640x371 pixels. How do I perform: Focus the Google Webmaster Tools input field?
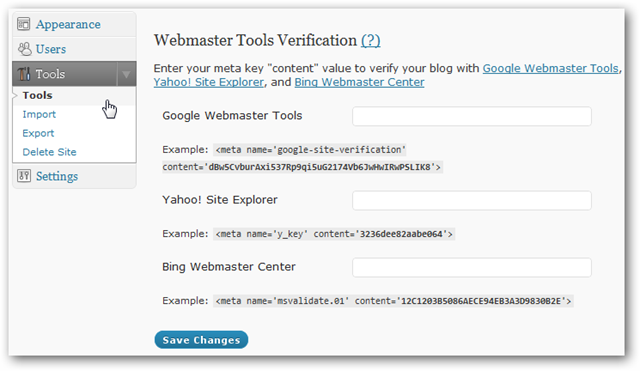472,116
